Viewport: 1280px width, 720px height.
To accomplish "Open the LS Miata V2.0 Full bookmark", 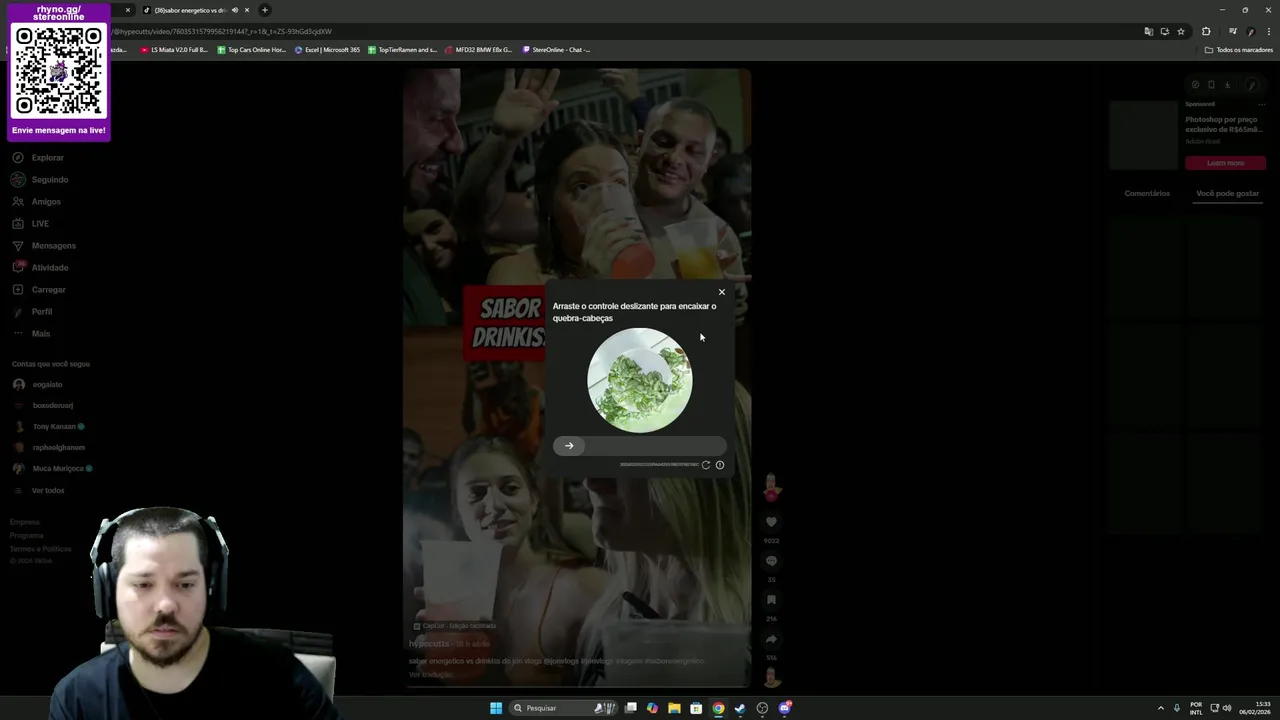I will tap(174, 50).
